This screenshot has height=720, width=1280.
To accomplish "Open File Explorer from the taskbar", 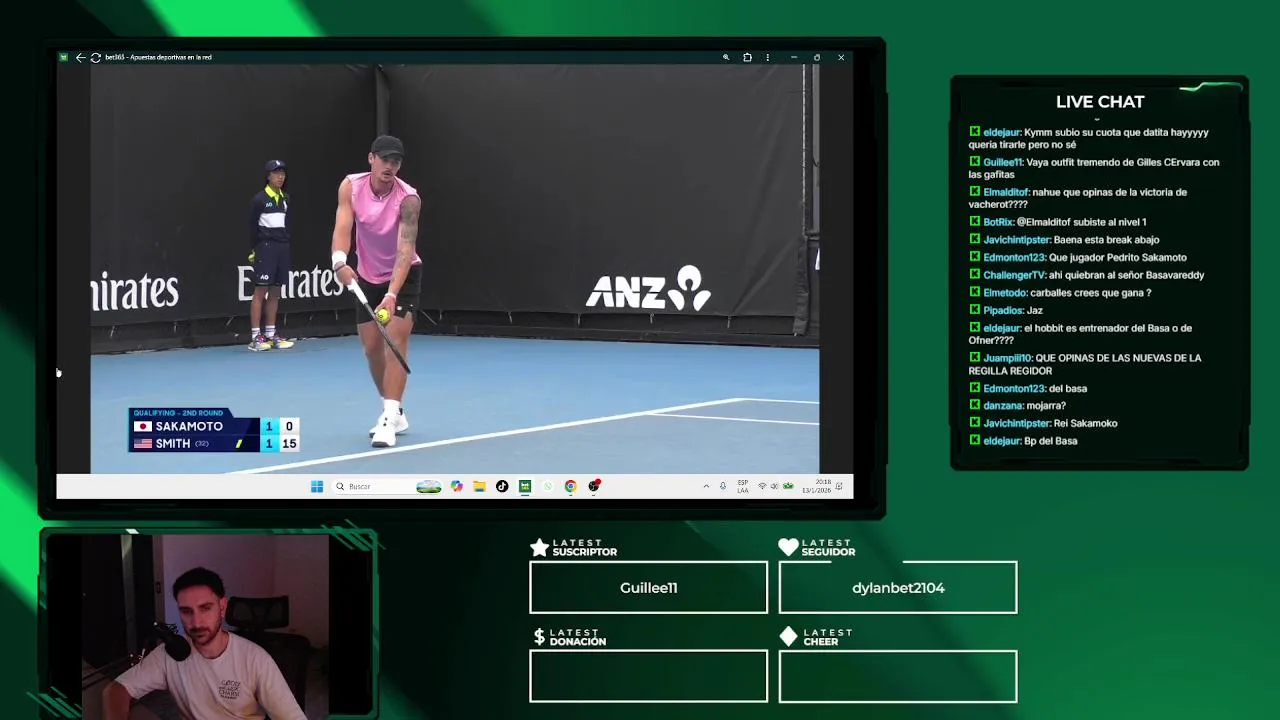I will [x=480, y=486].
